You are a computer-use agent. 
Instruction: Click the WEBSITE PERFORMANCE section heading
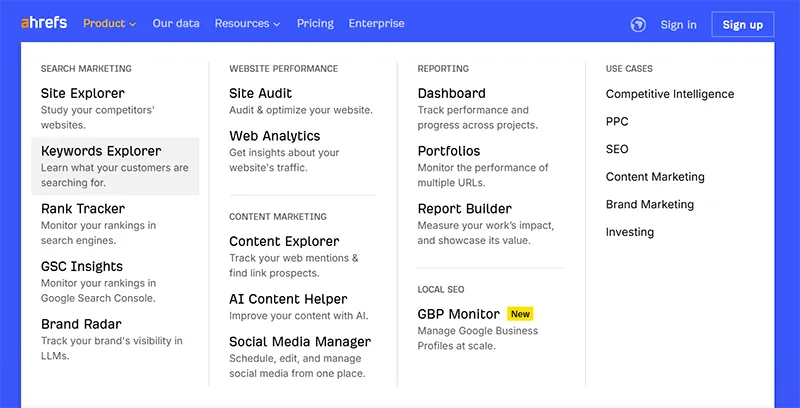click(x=284, y=68)
